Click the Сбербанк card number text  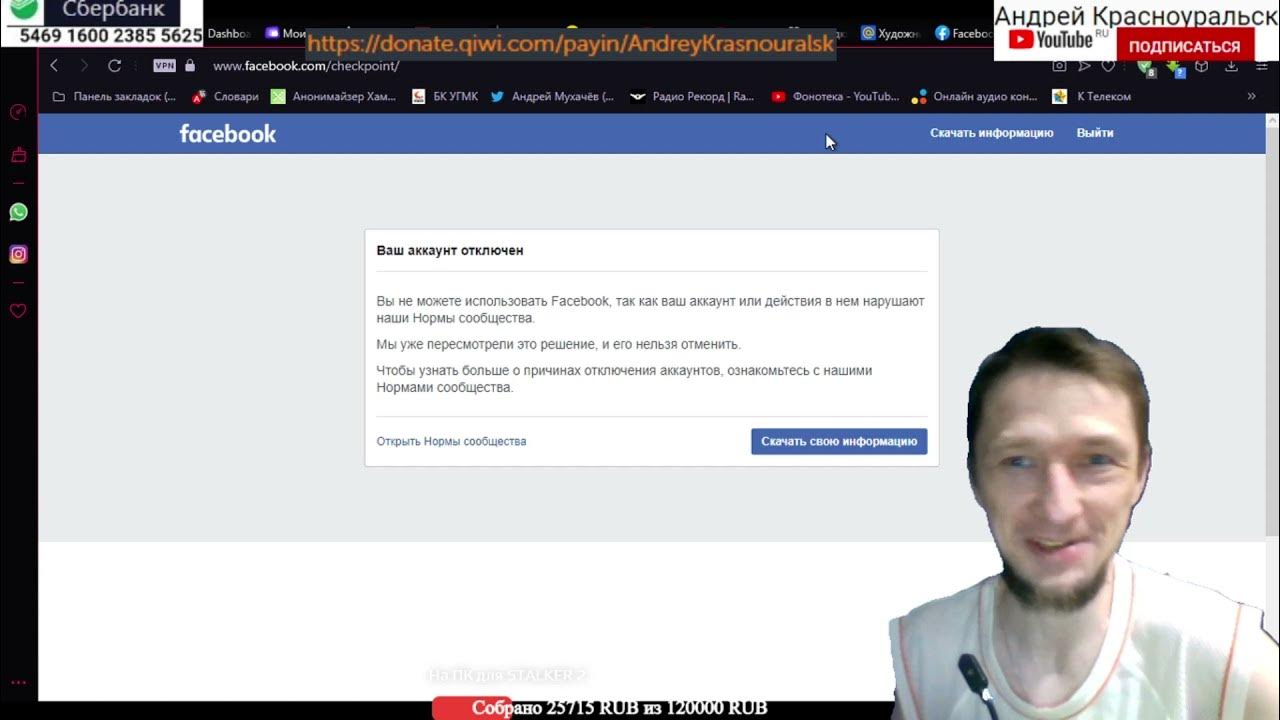[110, 35]
